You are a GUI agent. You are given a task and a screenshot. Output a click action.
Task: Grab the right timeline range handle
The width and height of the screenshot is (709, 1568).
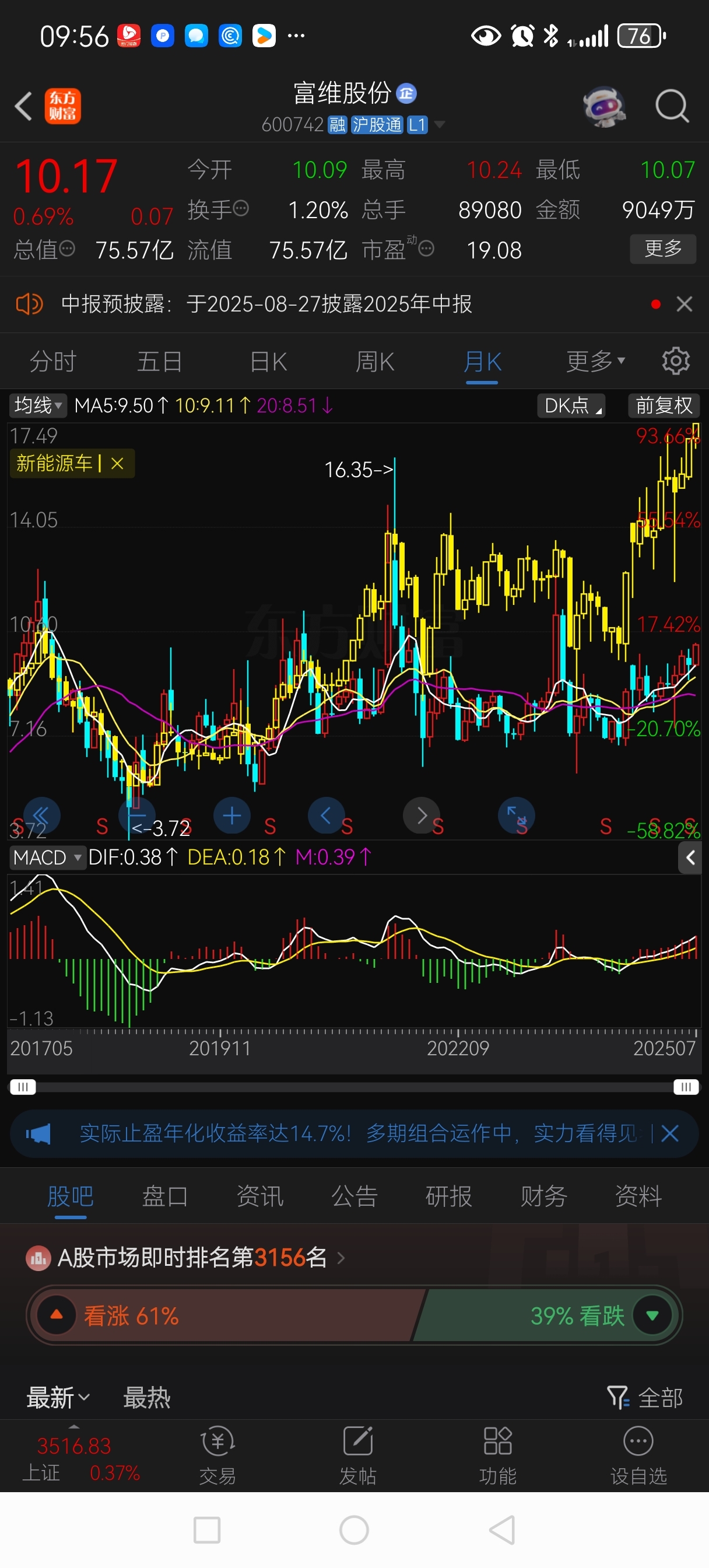pos(686,1087)
